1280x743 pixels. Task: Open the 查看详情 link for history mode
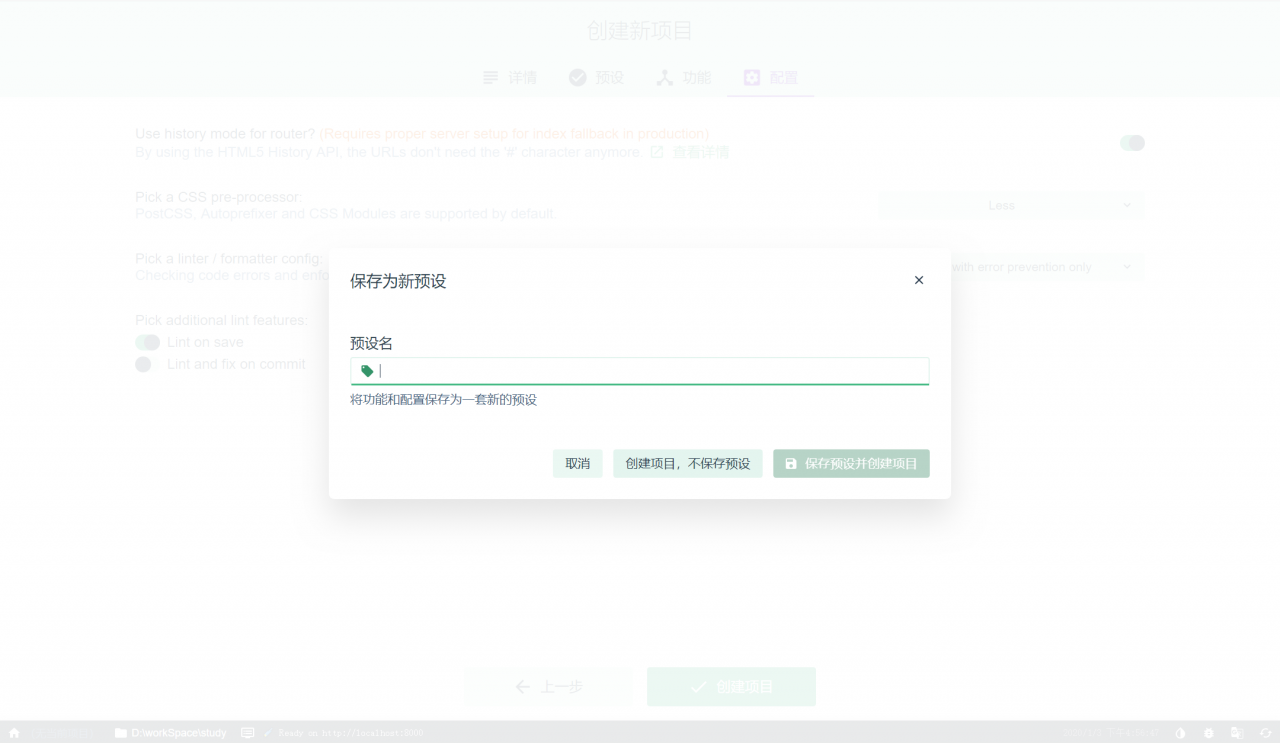(x=690, y=152)
